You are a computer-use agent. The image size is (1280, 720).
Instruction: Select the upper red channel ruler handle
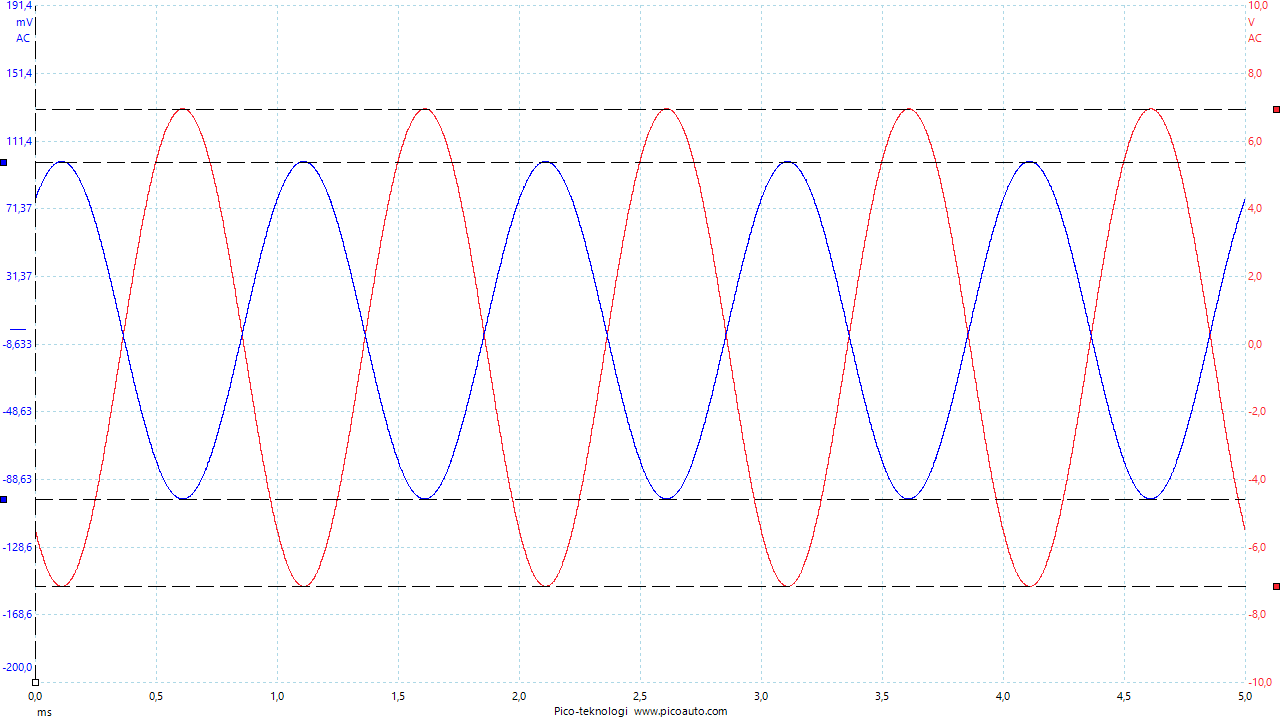(1276, 109)
